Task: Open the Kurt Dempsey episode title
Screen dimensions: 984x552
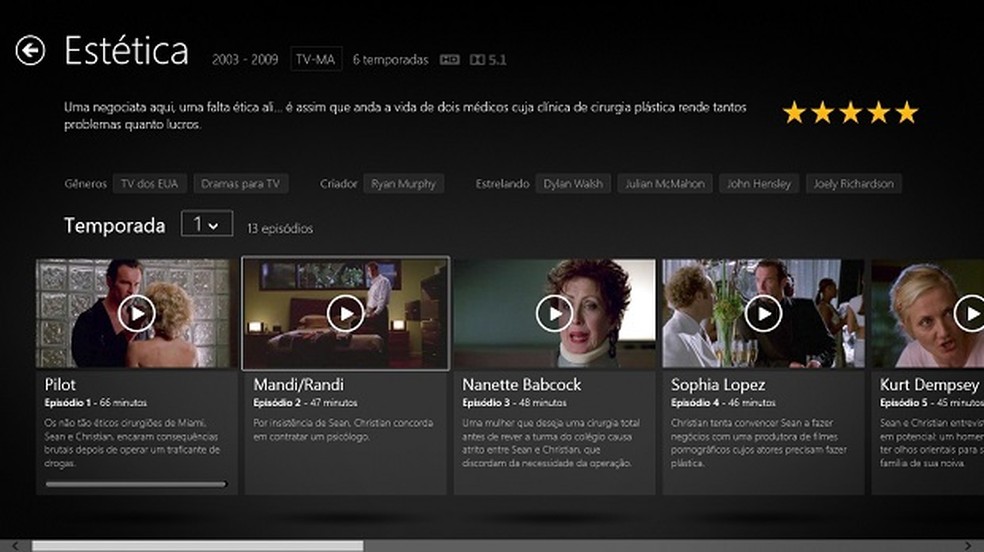Action: click(x=929, y=385)
